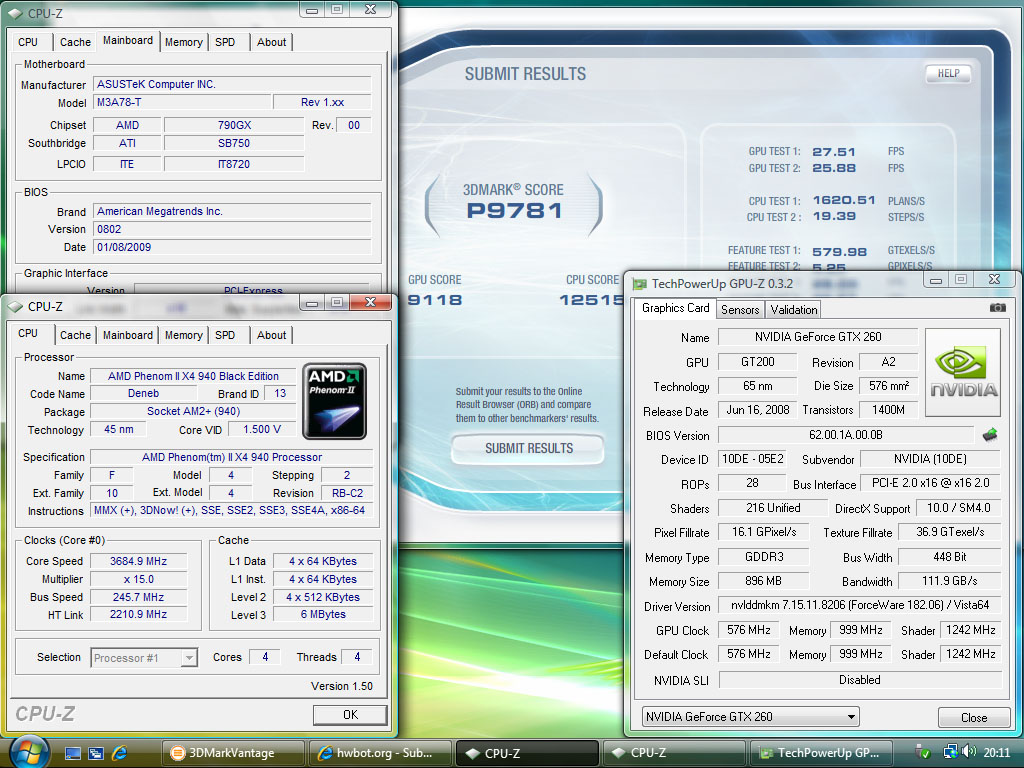This screenshot has height=768, width=1024.
Task: Switch to TechPowerUp GPU-Z taskbar button
Action: [x=820, y=753]
